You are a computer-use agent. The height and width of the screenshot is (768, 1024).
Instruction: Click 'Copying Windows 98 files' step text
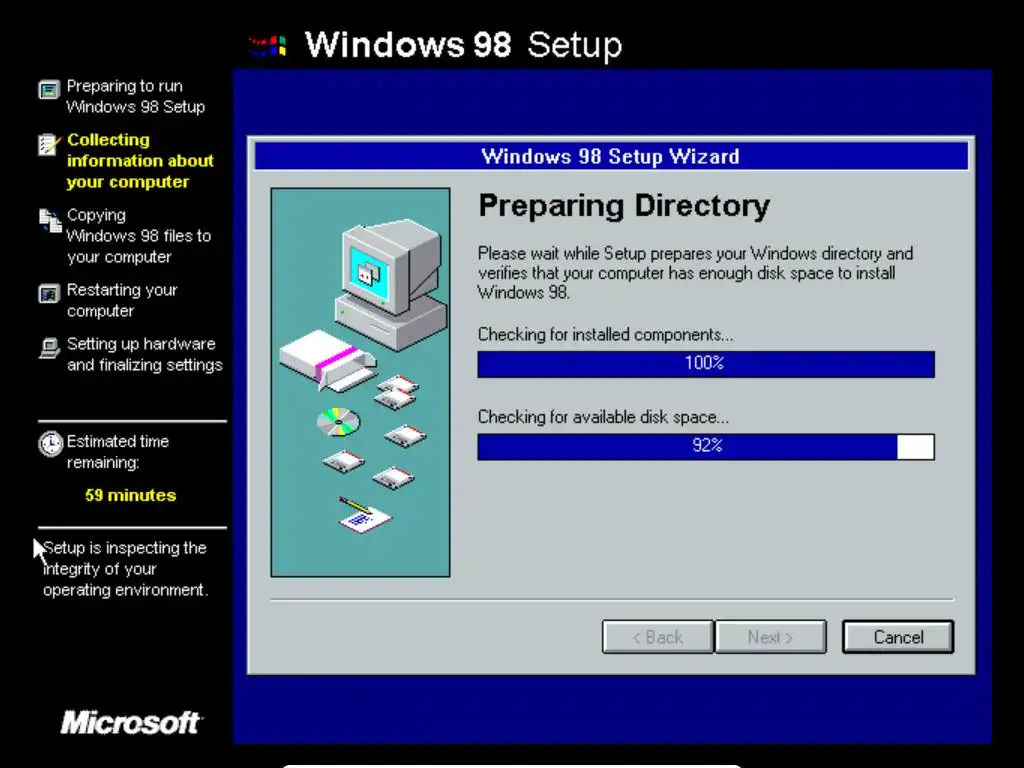(139, 236)
